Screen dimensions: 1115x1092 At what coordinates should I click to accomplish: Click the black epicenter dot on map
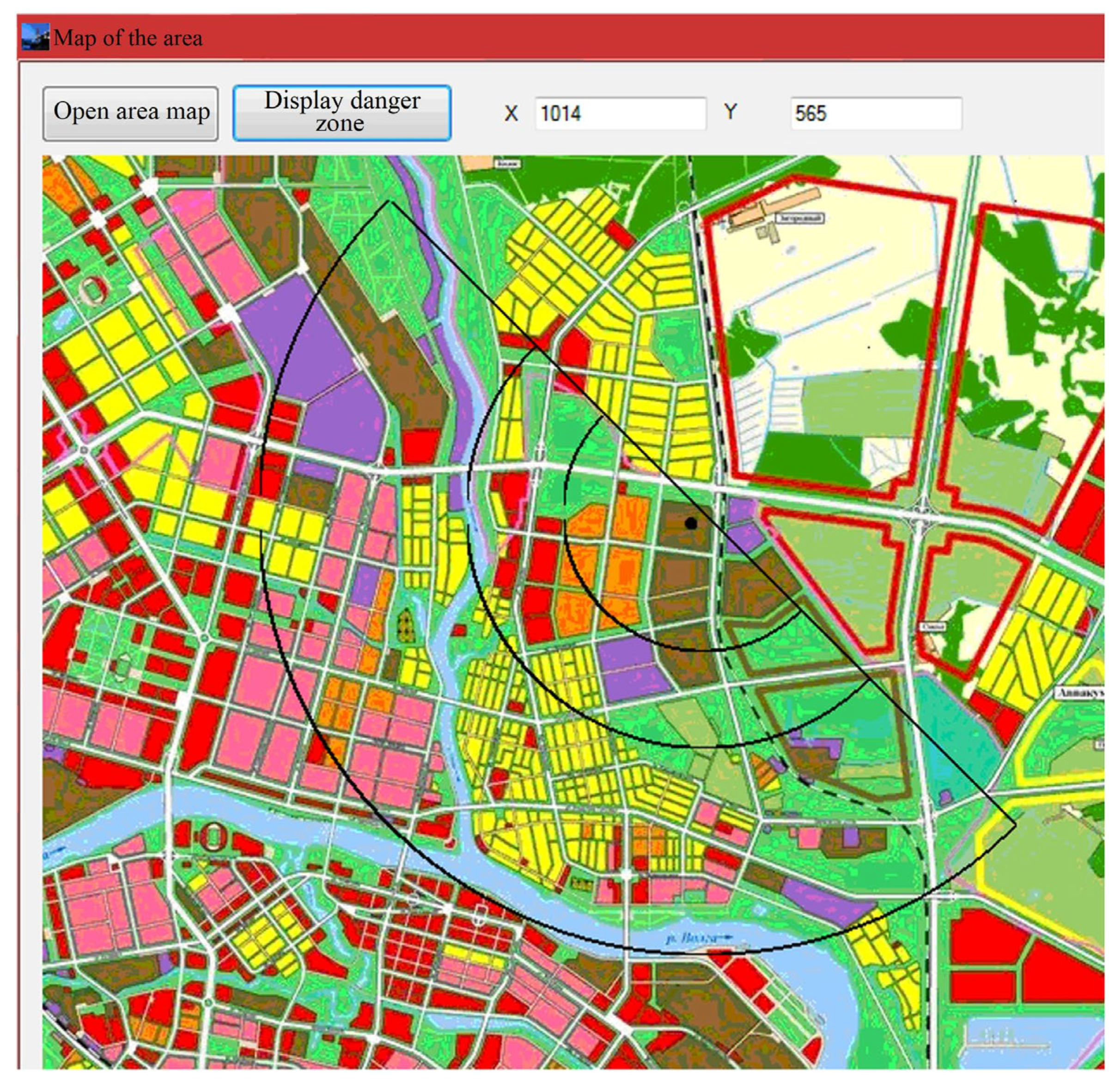click(x=691, y=523)
